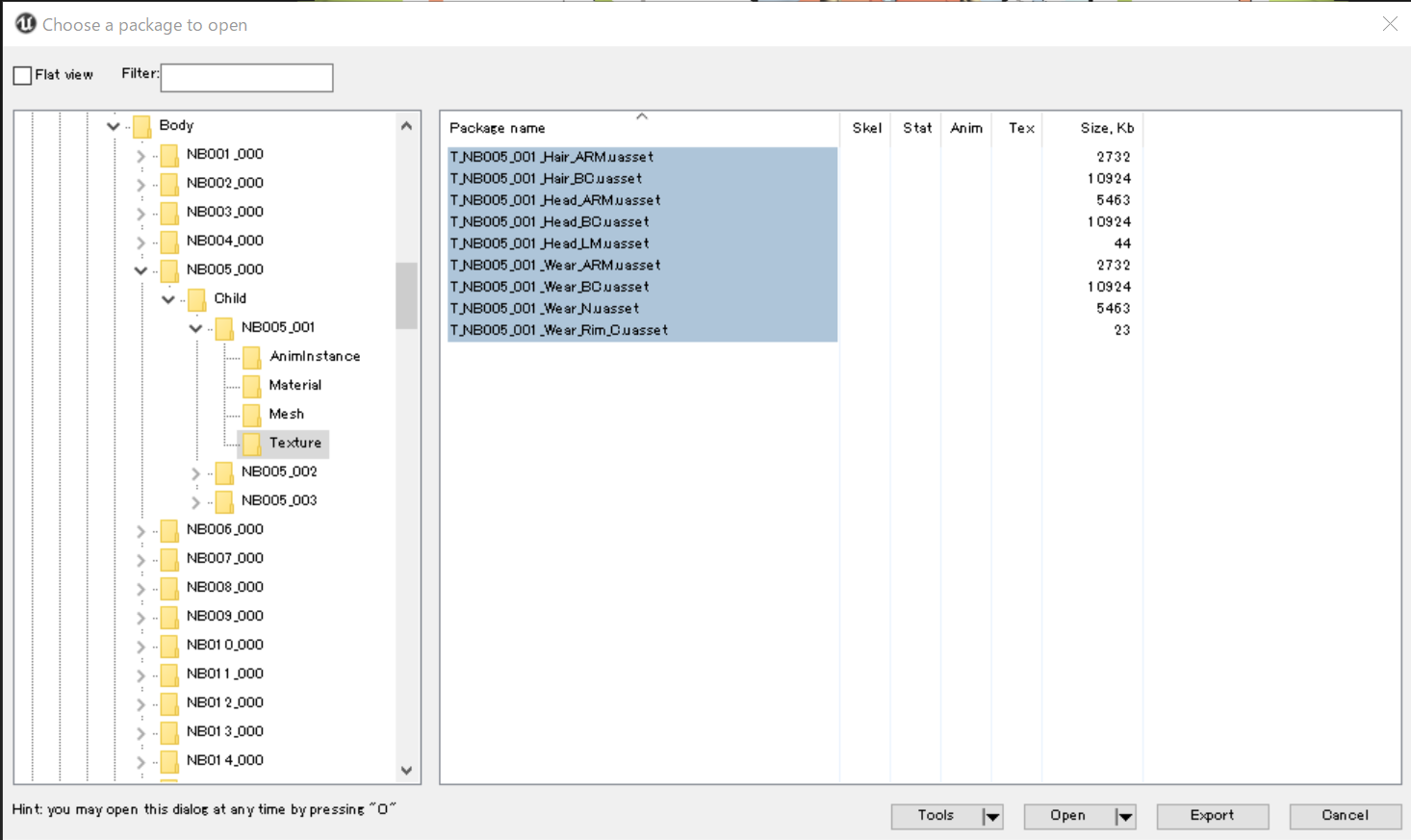1411x840 pixels.
Task: Click the NB012_000 folder icon
Action: [169, 703]
